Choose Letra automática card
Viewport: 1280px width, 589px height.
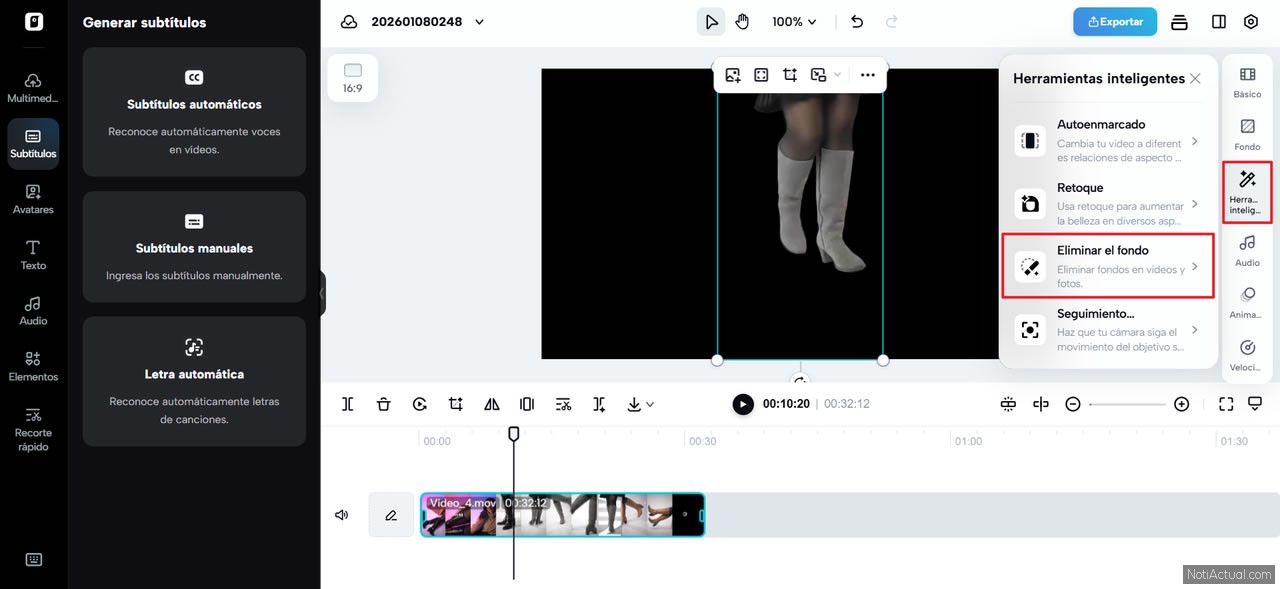click(x=194, y=381)
